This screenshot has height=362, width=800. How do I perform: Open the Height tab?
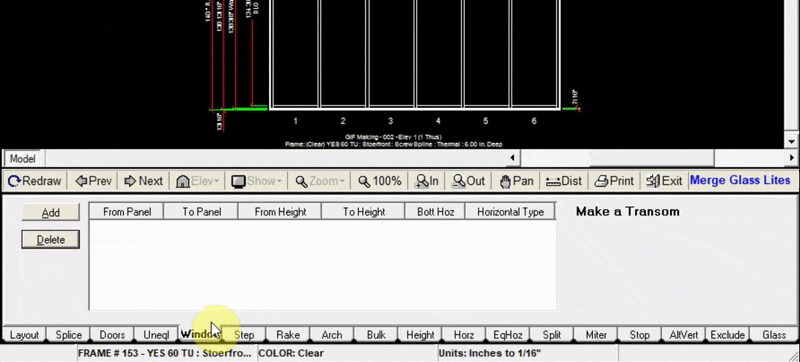[420, 335]
